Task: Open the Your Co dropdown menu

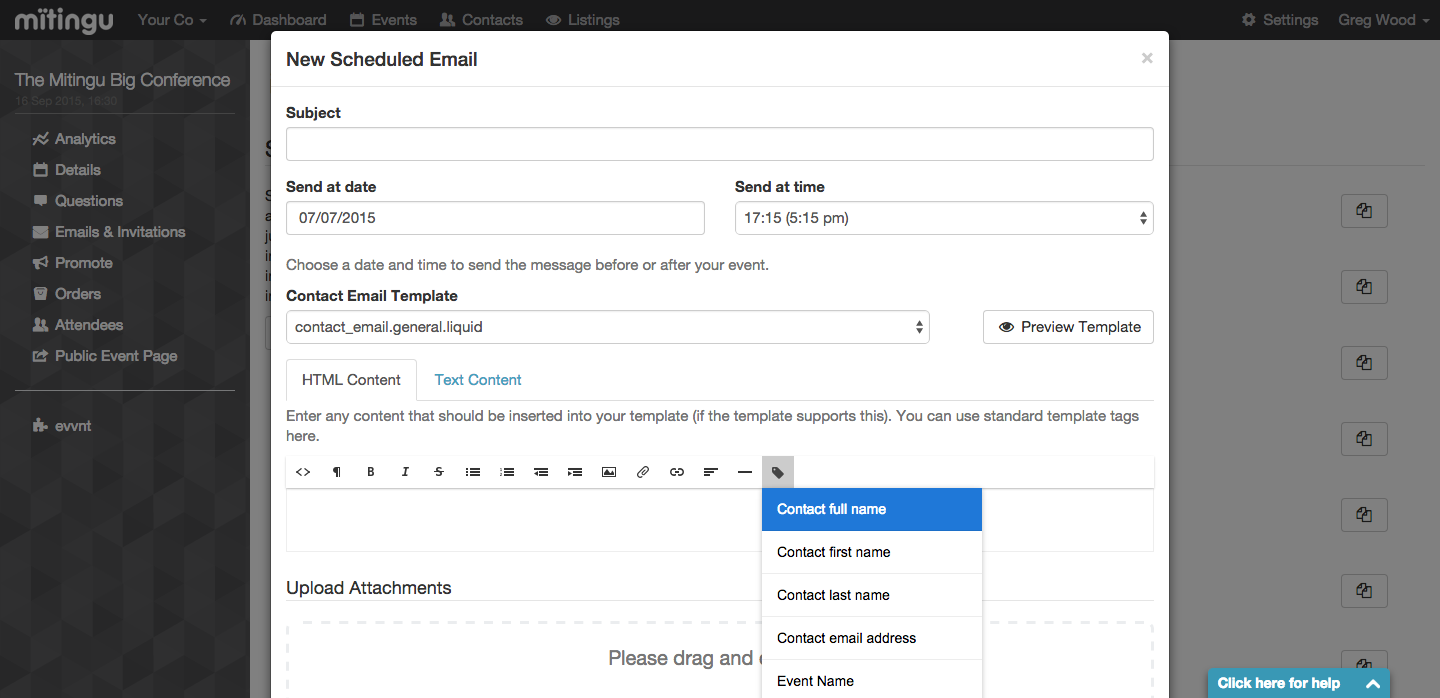Action: [x=172, y=20]
